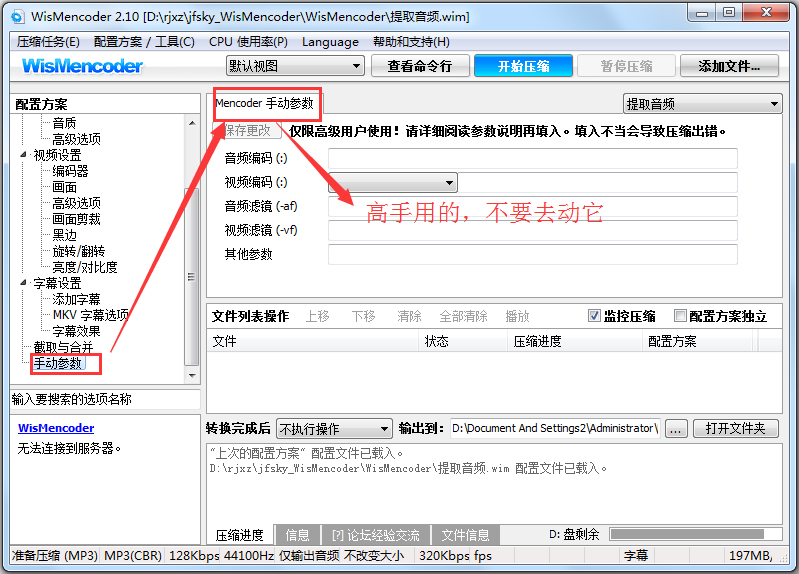The image size is (799, 574).
Task: Select the Mencoder 手动参数 tab
Action: pyautogui.click(x=265, y=103)
